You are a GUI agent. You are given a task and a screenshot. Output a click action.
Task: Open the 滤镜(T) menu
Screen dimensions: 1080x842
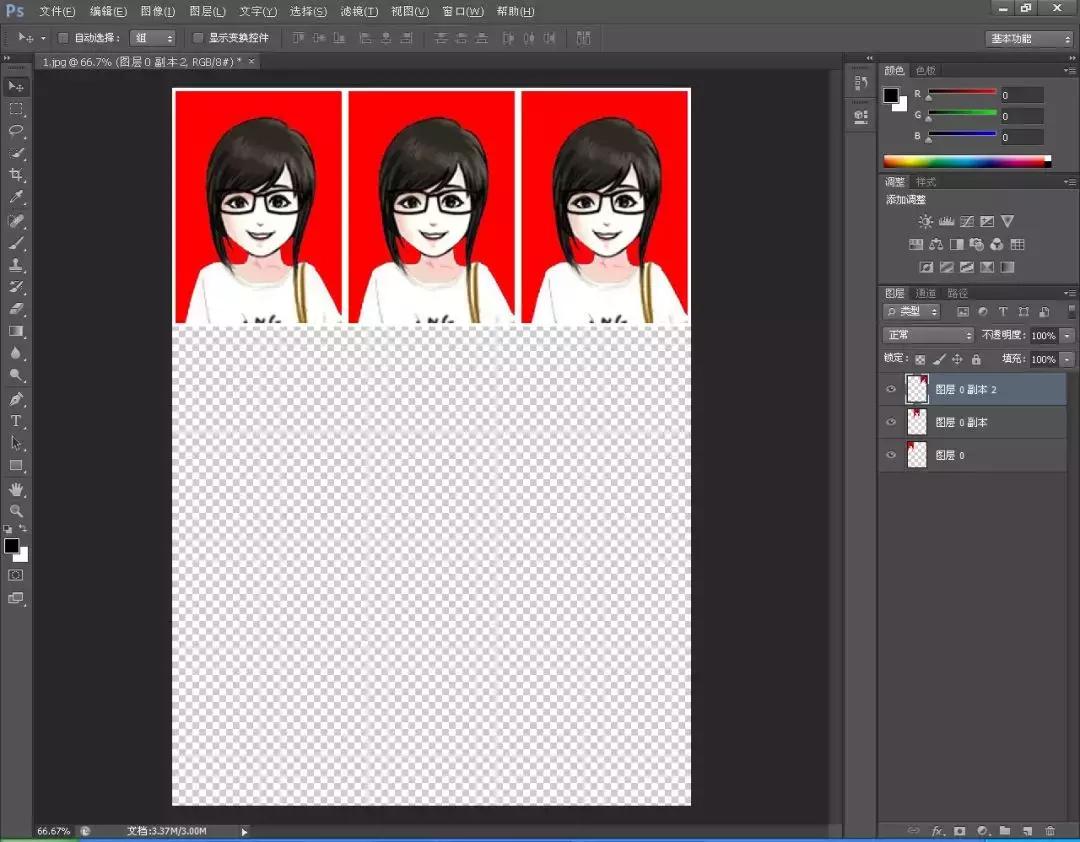click(x=359, y=11)
